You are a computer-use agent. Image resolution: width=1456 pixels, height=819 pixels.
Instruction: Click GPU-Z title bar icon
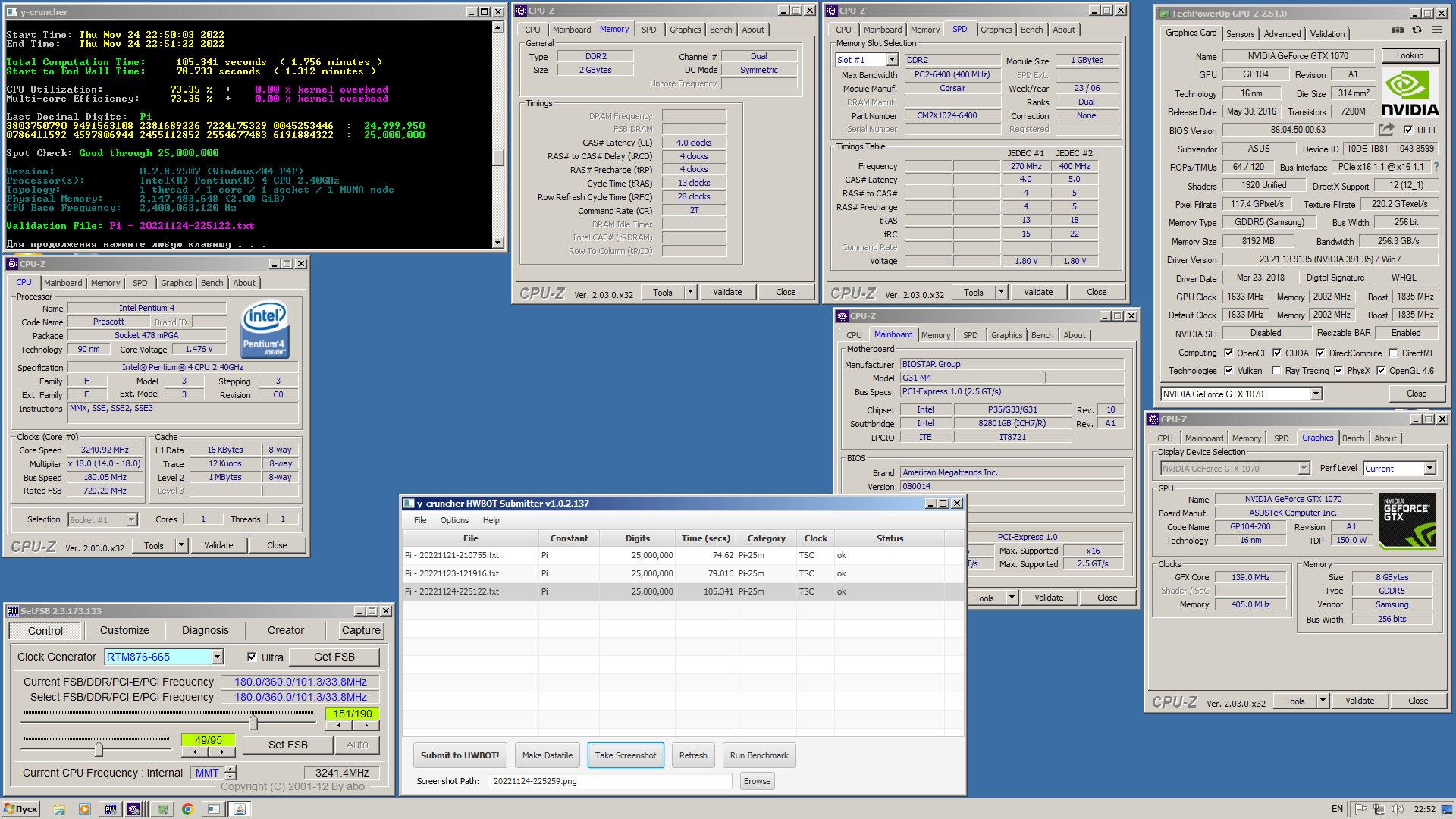point(1163,14)
